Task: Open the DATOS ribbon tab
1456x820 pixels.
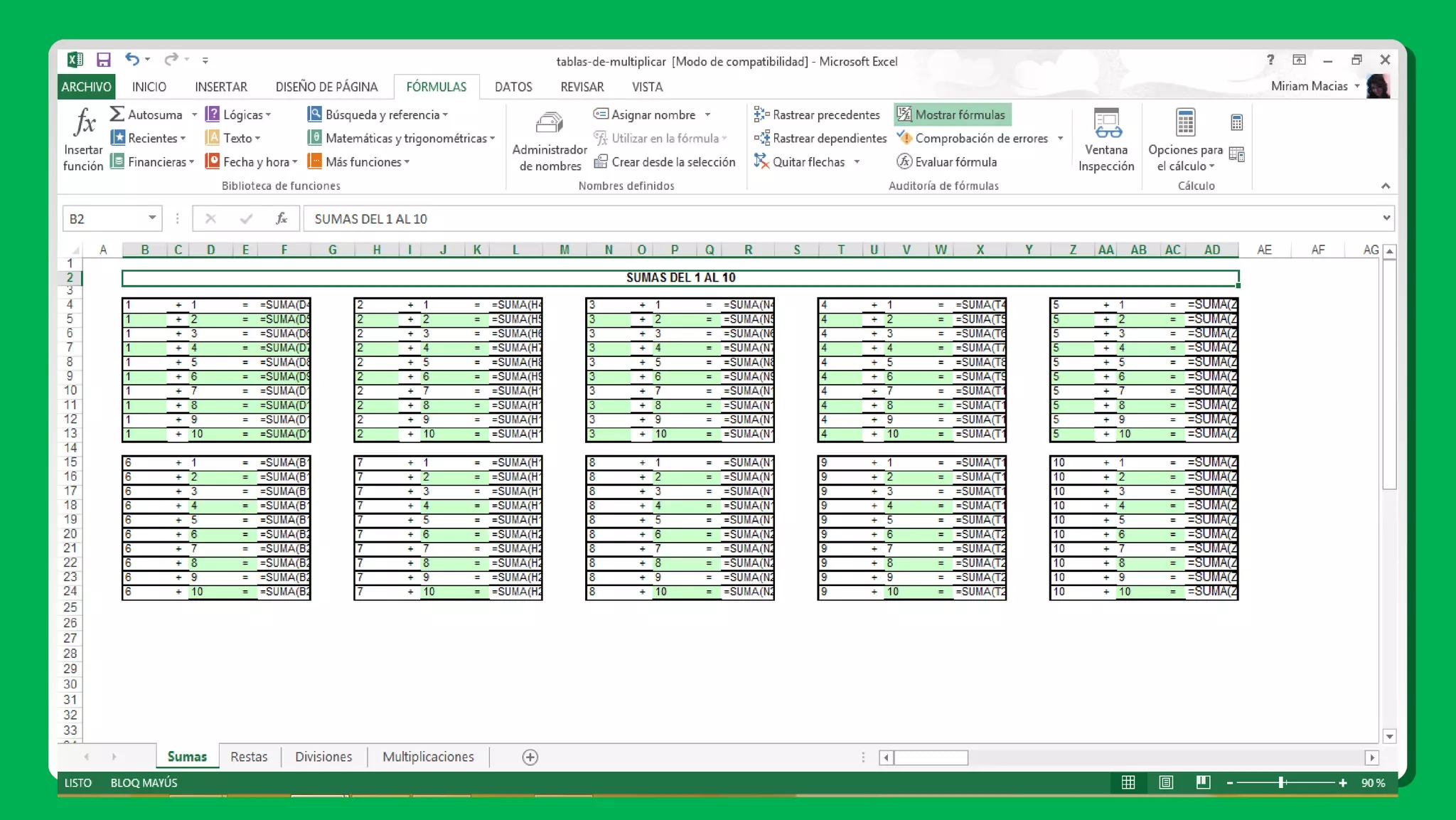Action: [513, 87]
